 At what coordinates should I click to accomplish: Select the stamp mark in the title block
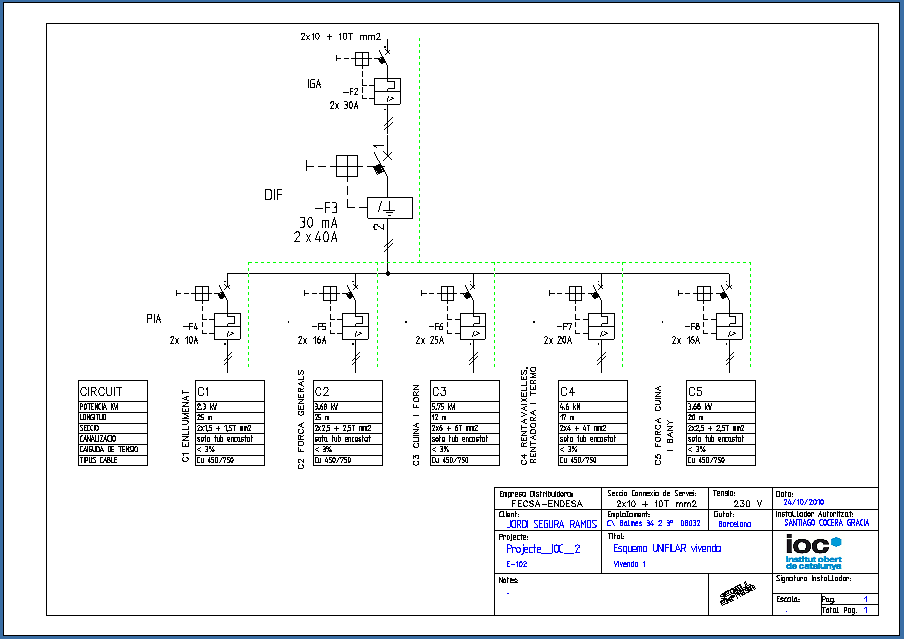736,598
